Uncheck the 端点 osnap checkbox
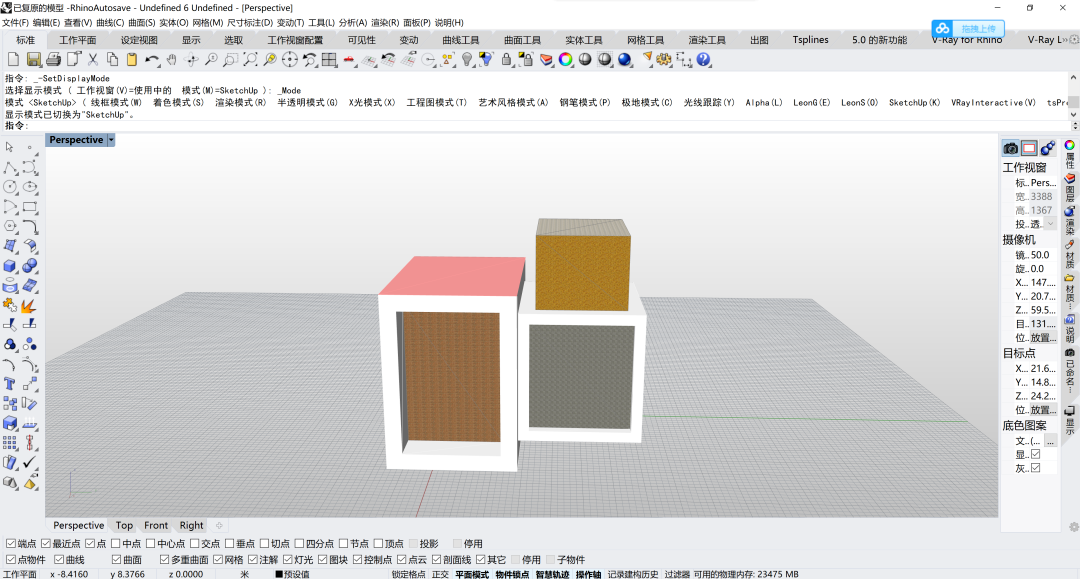 11,544
